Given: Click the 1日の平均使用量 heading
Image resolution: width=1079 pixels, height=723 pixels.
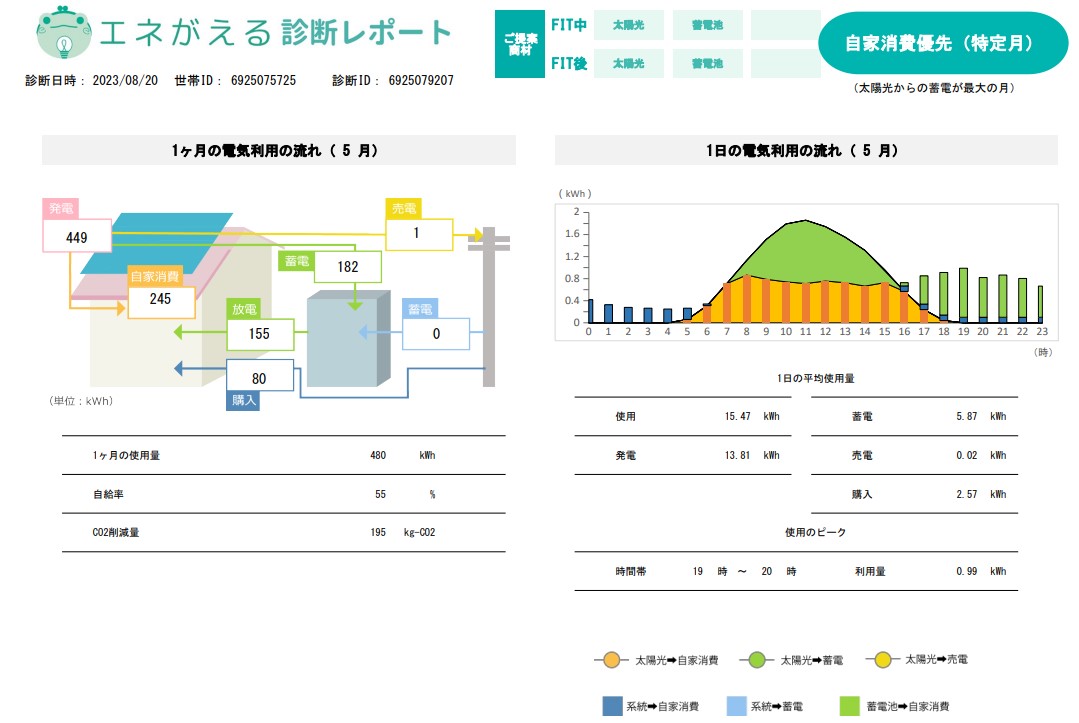Looking at the screenshot, I should (815, 378).
